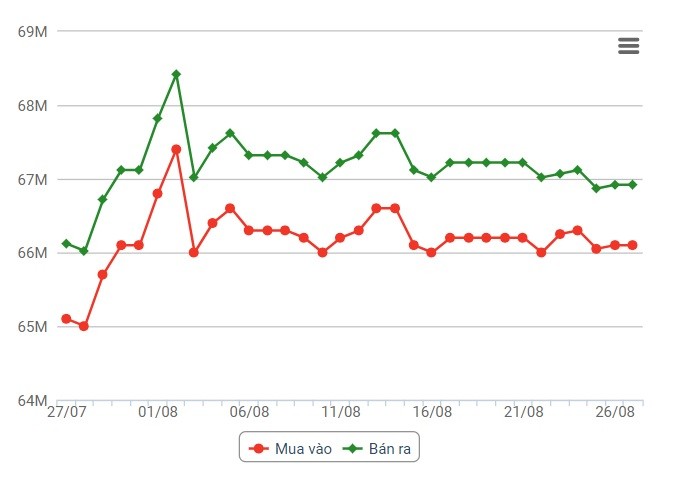Click the highest green Bán ra data point

176,74
